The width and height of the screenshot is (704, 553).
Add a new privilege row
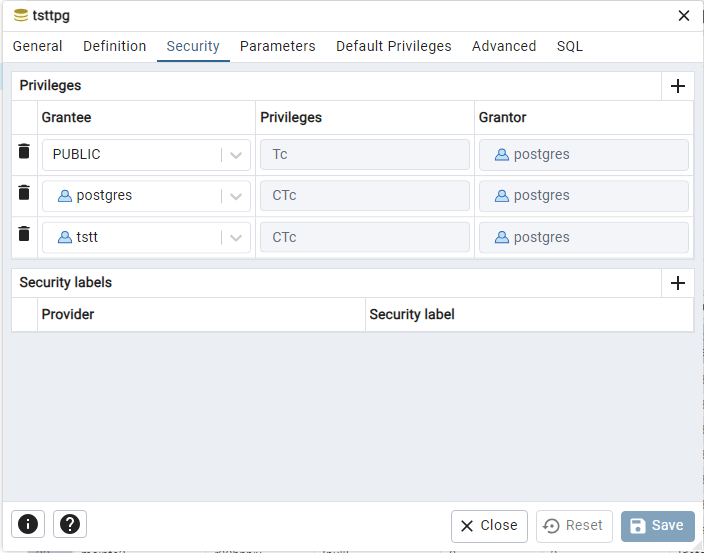[x=678, y=86]
